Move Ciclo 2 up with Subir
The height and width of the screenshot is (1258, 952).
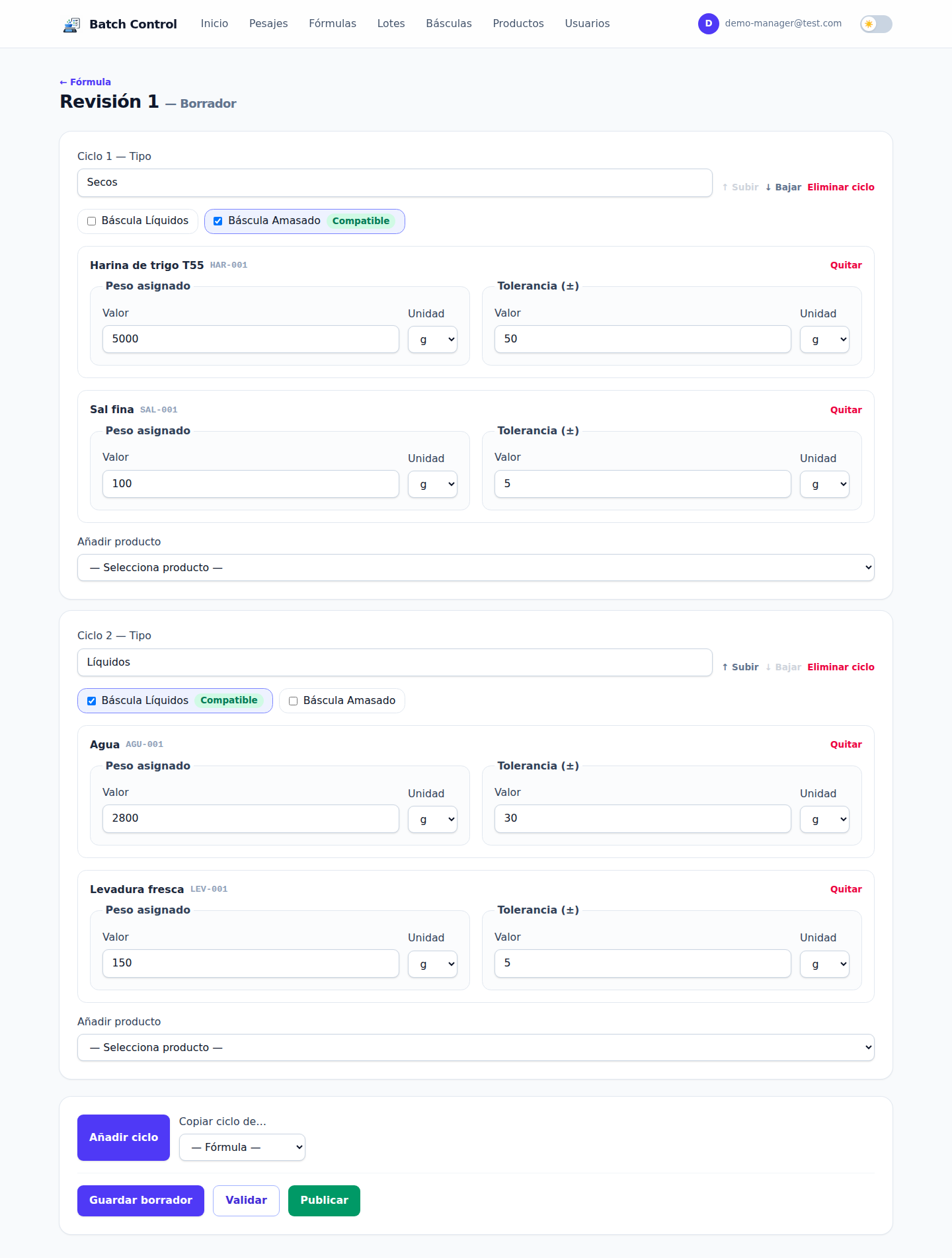tap(740, 667)
